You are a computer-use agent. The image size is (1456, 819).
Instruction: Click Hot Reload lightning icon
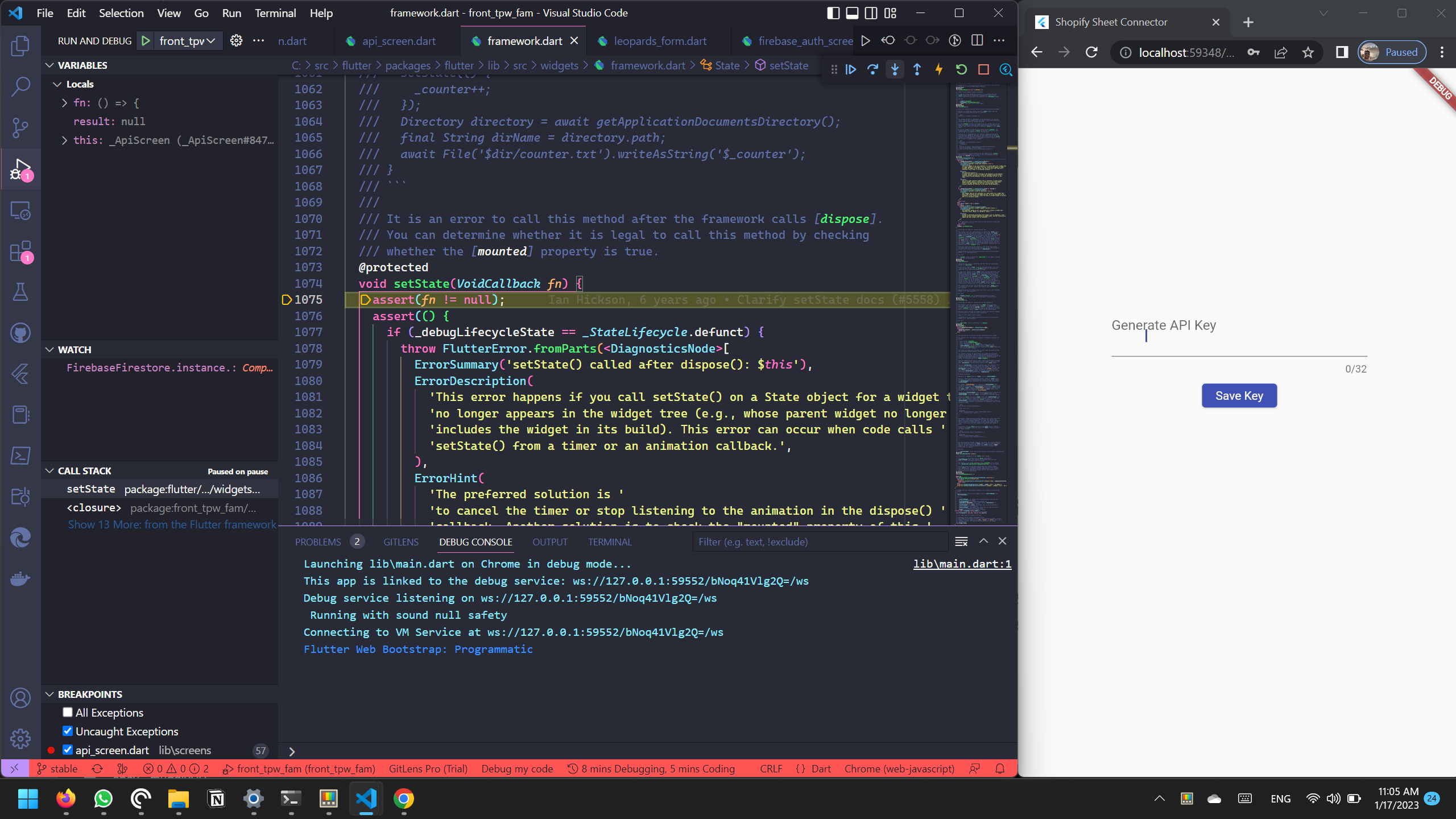pos(939,69)
